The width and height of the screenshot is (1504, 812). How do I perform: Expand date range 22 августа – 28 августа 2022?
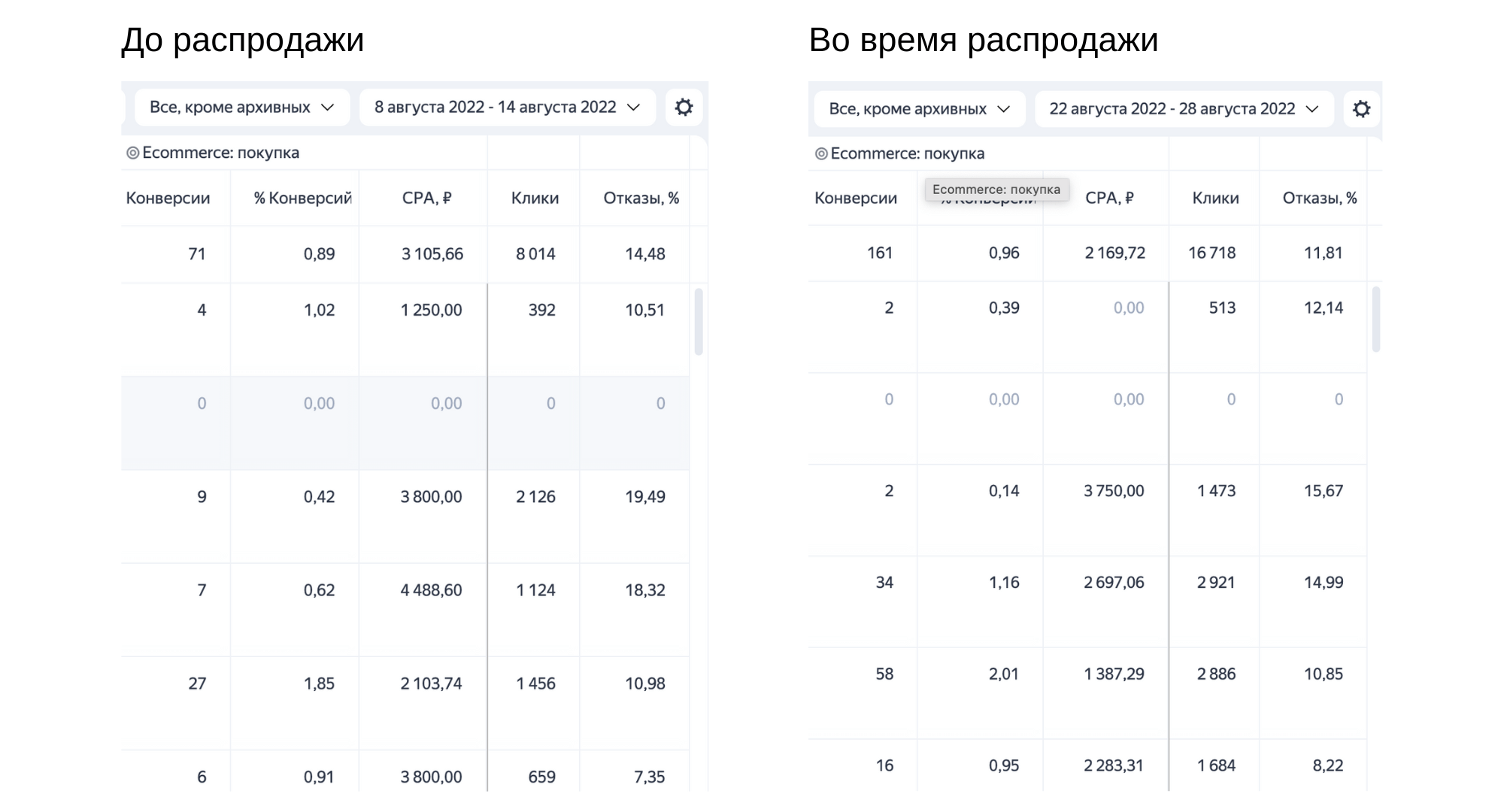1184,109
